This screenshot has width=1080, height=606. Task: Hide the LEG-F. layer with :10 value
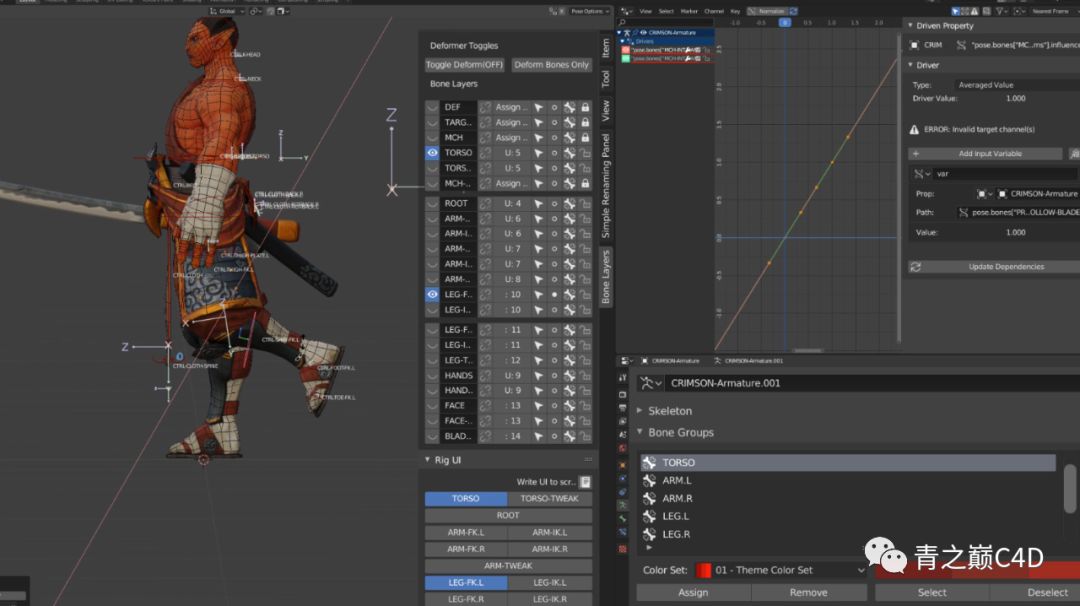[432, 294]
